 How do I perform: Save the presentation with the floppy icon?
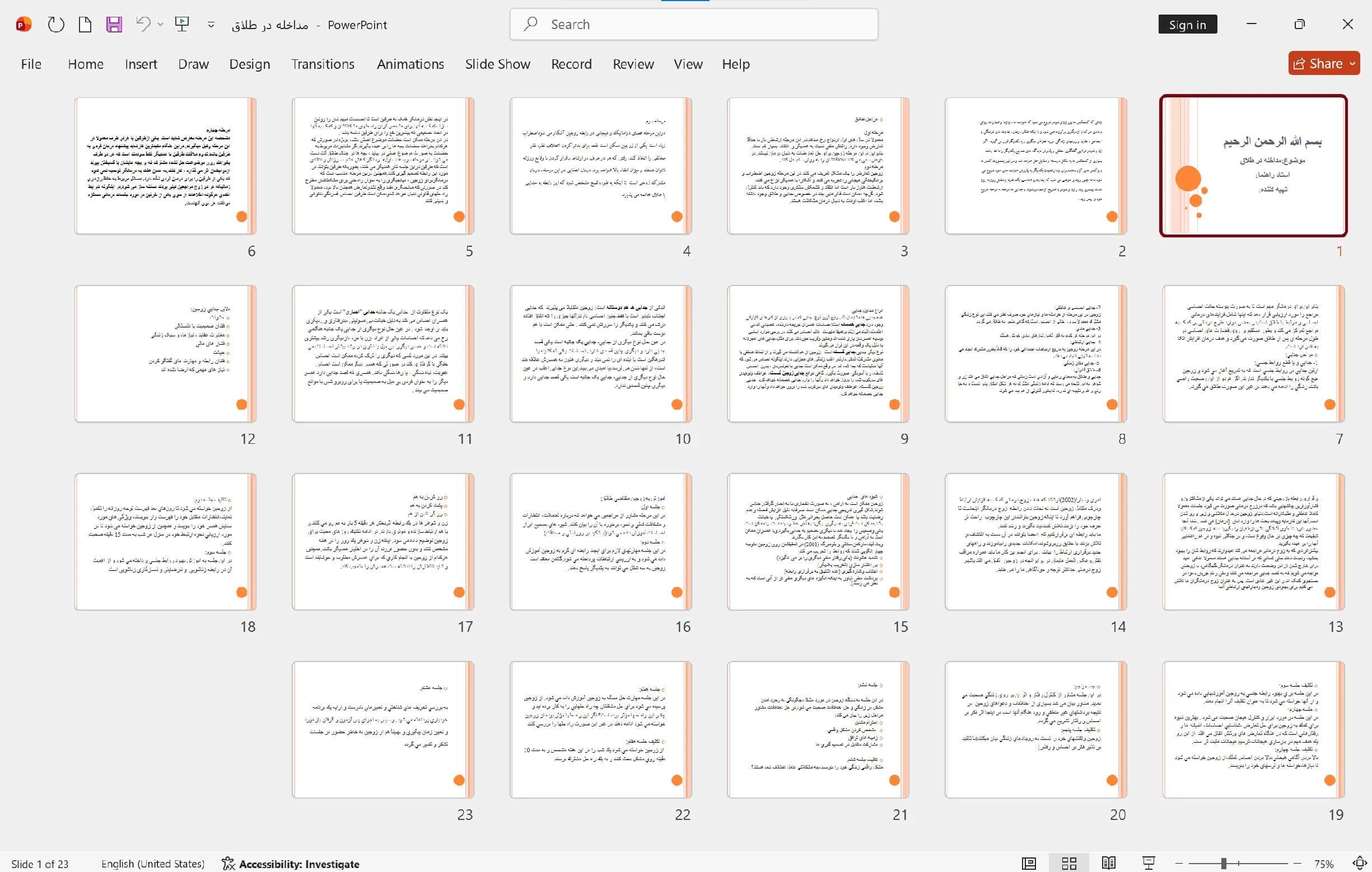(114, 25)
